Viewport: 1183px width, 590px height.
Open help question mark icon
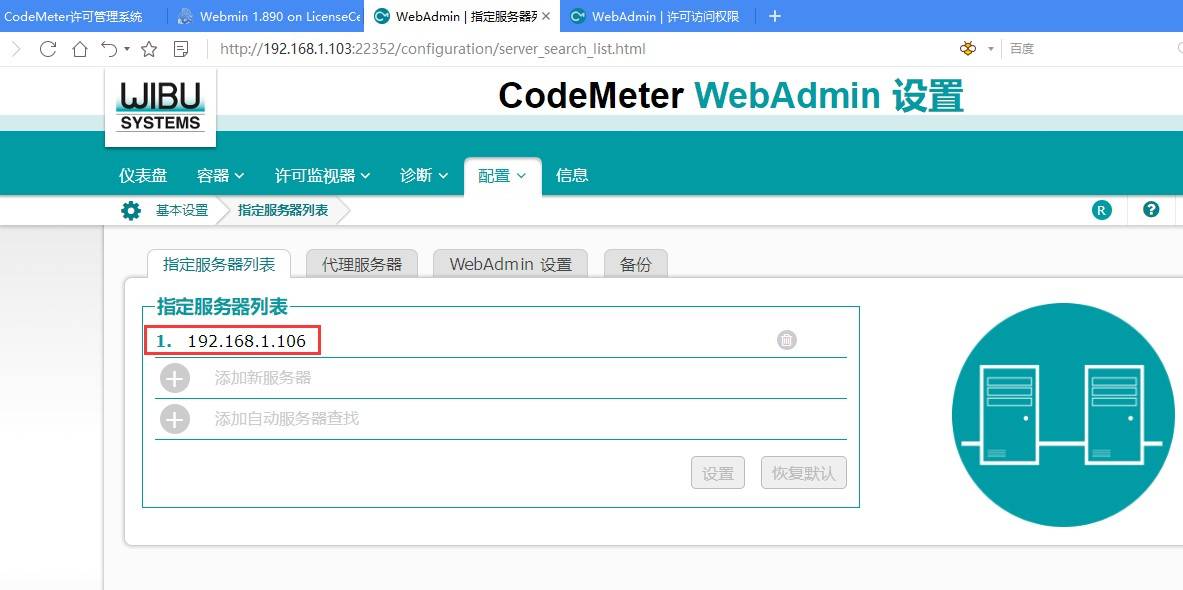tap(1151, 210)
